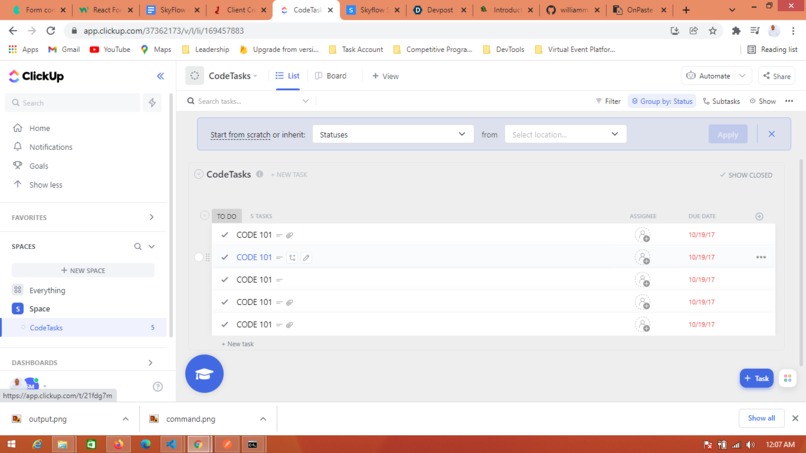Open the CodeTasks title dropdown
Viewport: 806px width, 453px height.
click(x=232, y=76)
